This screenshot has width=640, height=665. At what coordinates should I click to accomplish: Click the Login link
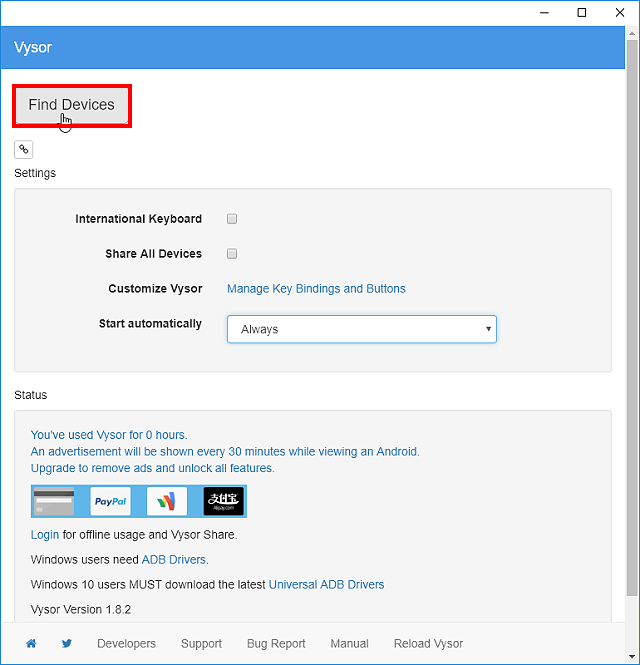click(x=45, y=535)
